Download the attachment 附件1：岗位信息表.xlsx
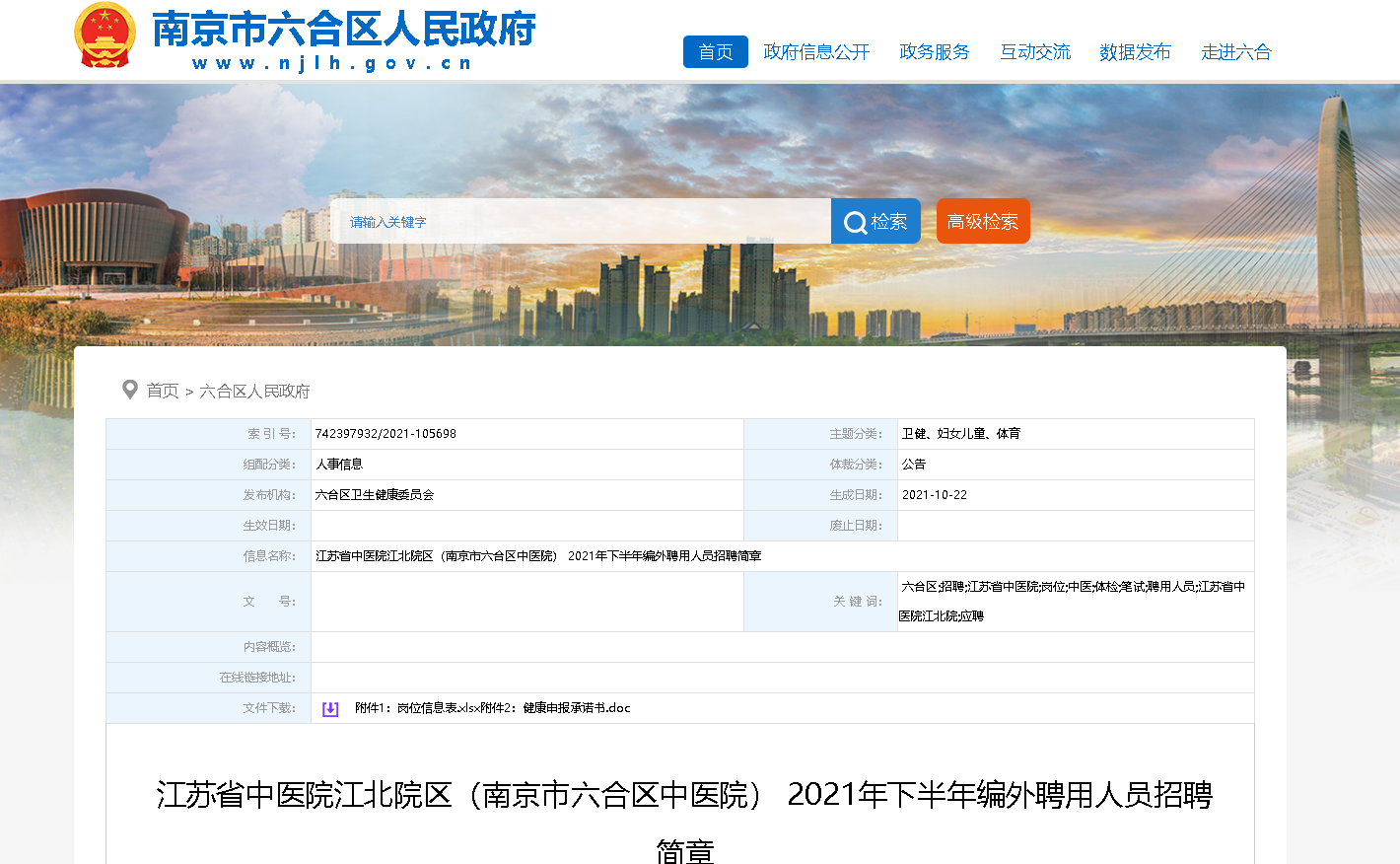 click(418, 708)
